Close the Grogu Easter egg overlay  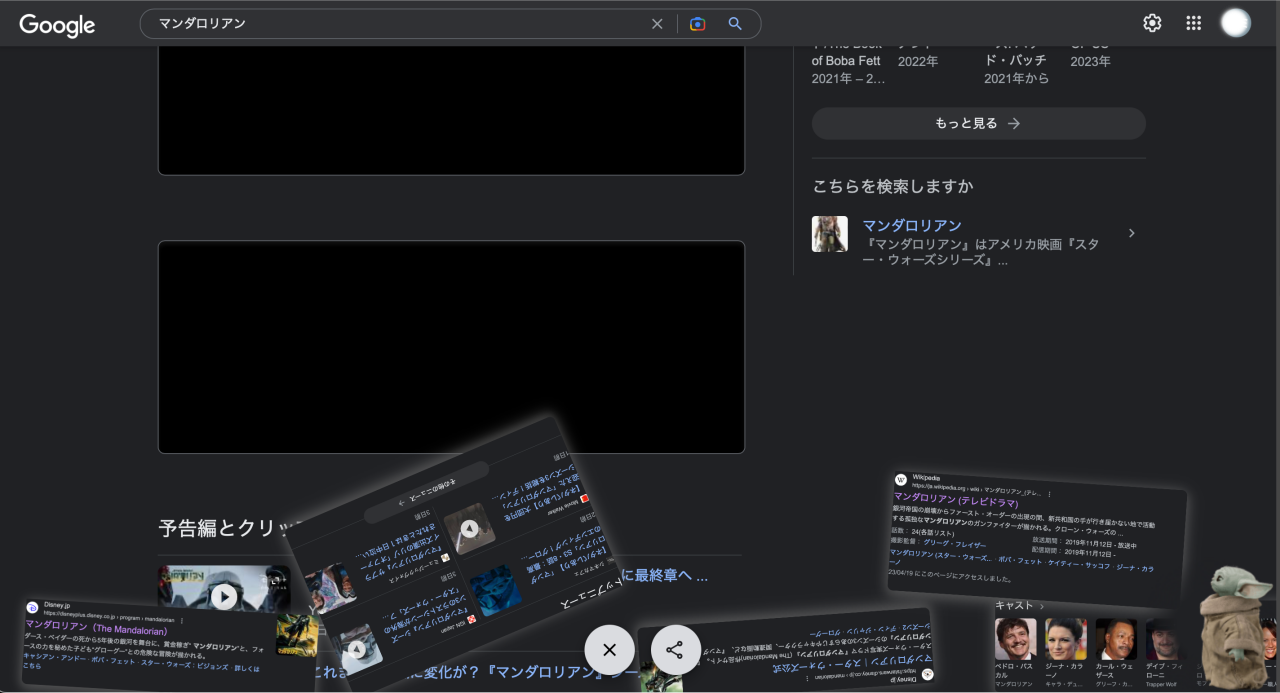click(610, 650)
